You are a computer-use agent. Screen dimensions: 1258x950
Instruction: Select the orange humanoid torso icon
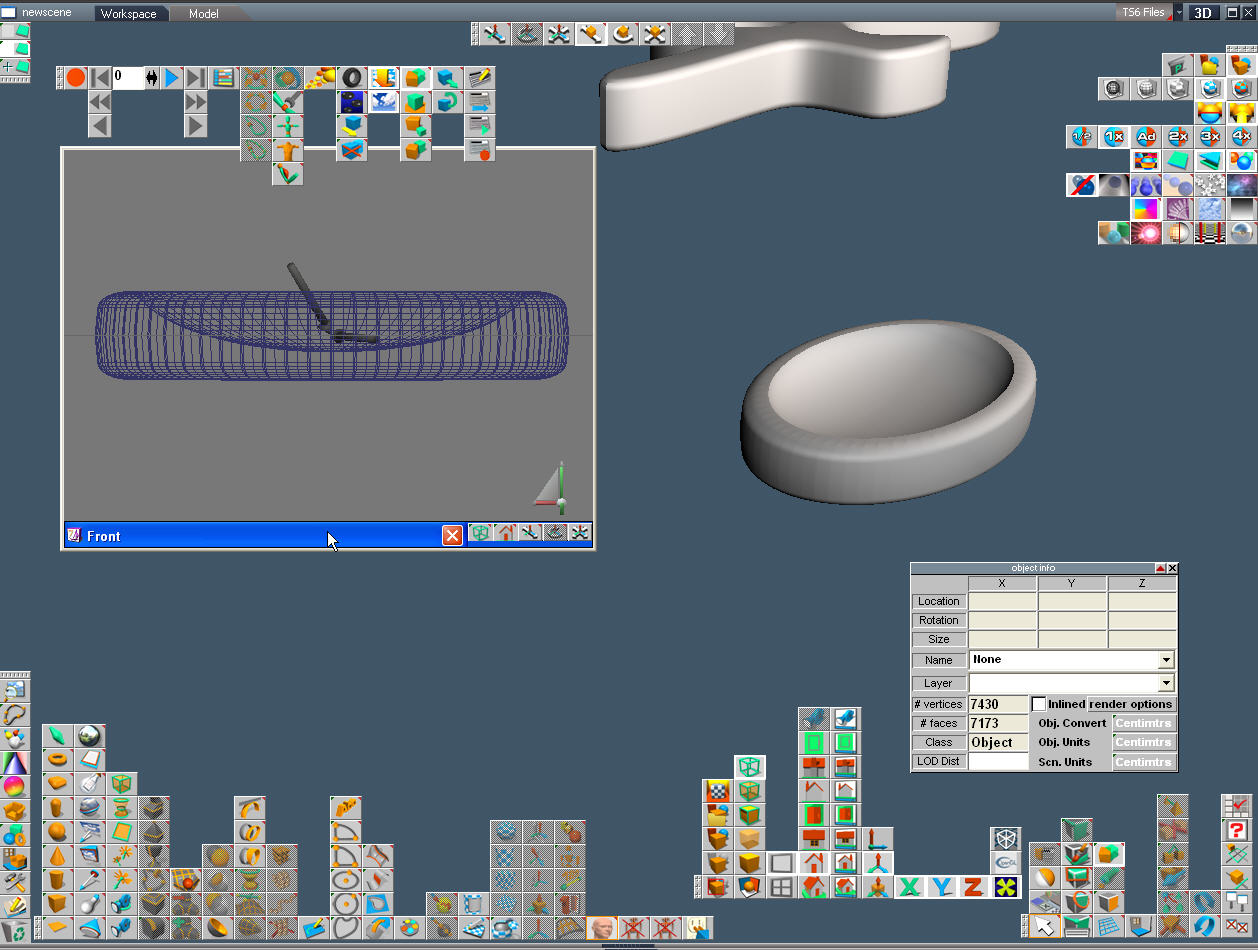click(288, 150)
